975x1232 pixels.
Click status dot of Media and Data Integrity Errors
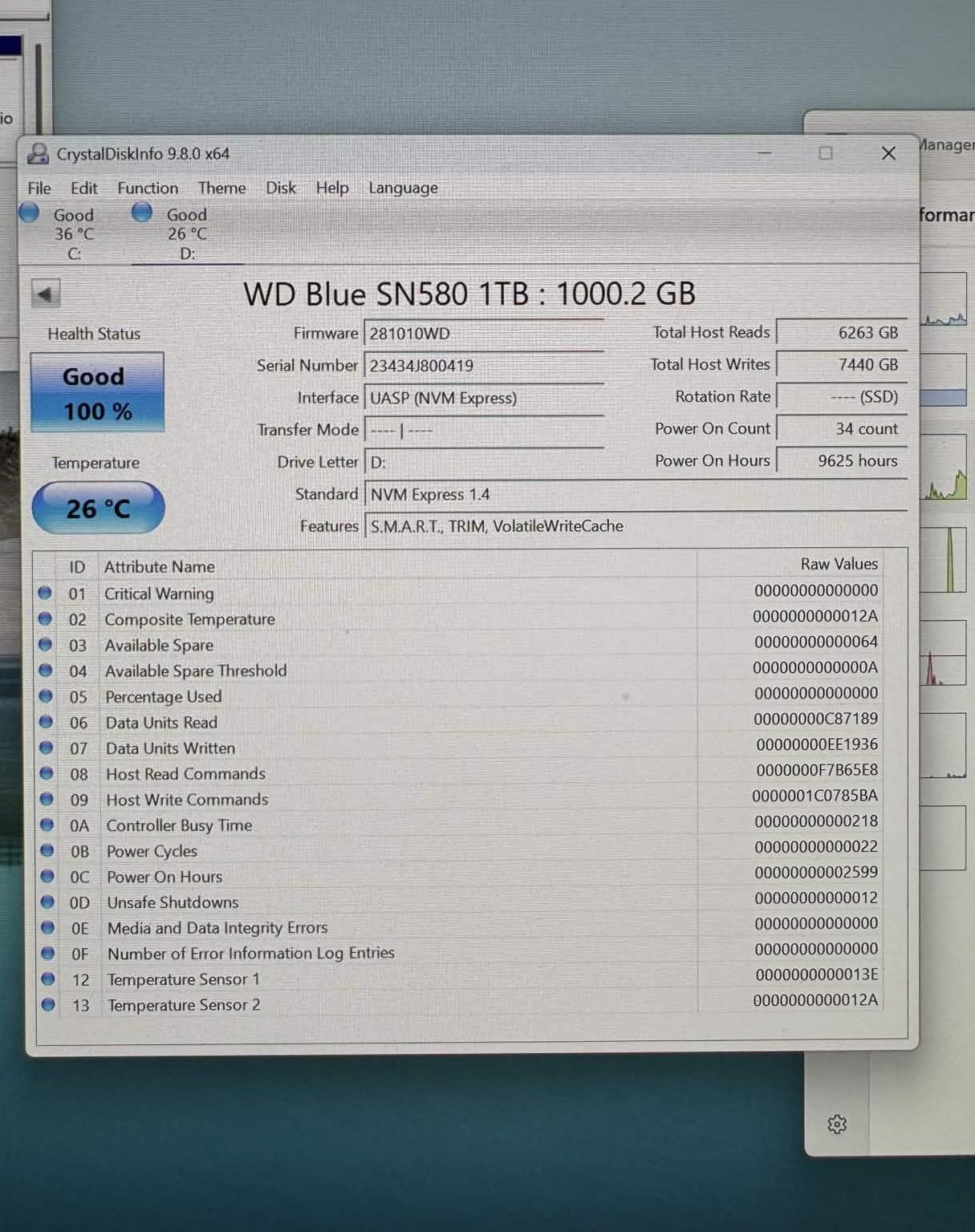48,927
